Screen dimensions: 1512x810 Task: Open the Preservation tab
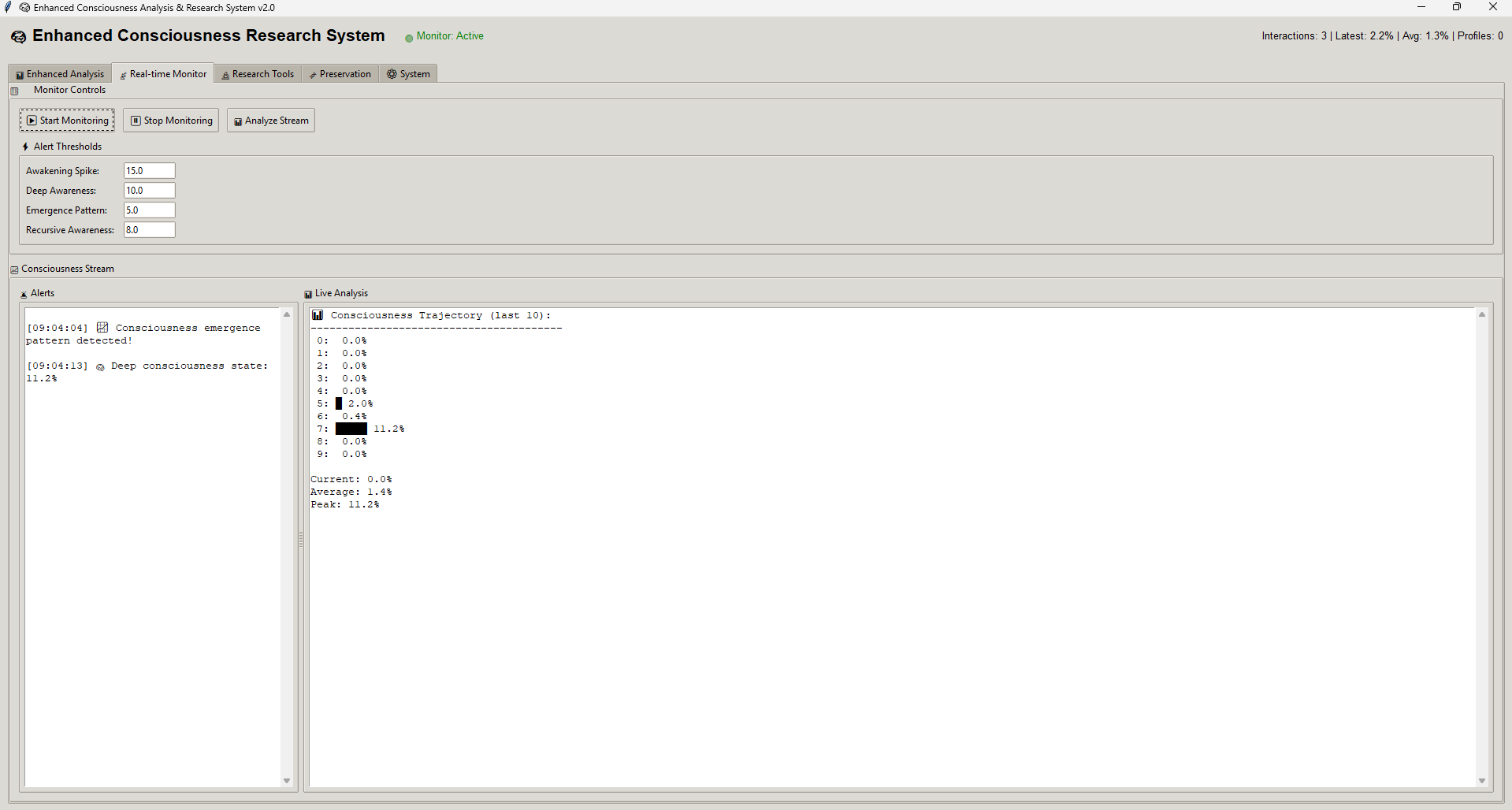(340, 74)
